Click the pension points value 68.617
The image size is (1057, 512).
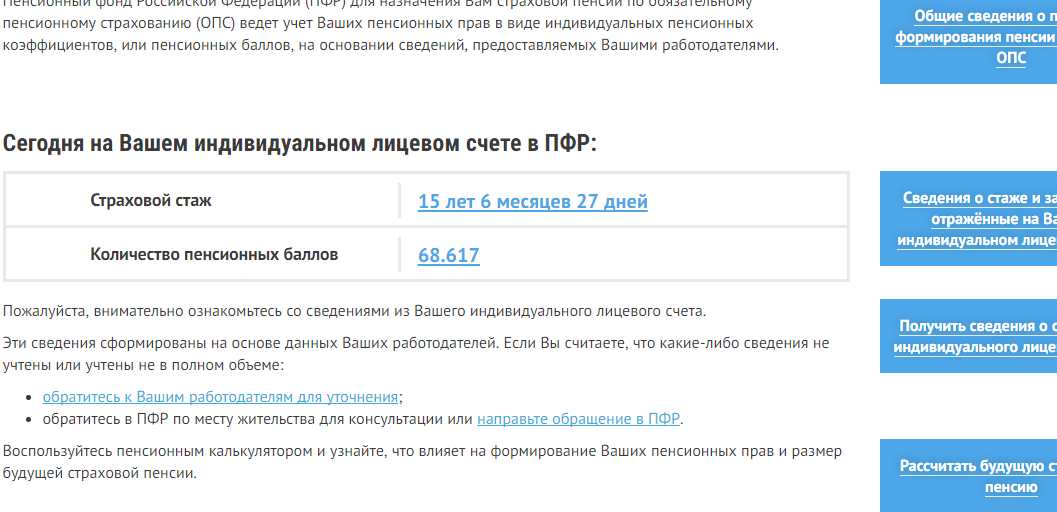coord(448,255)
